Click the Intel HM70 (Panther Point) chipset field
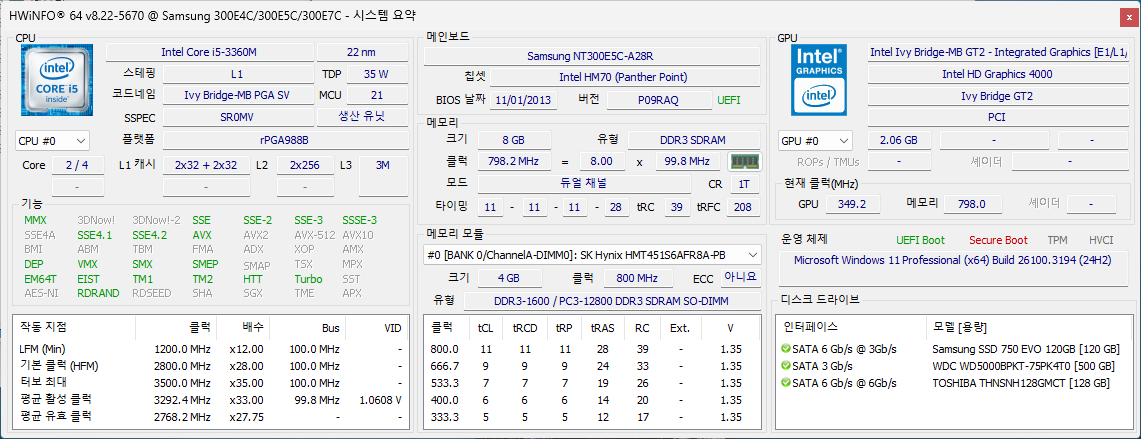This screenshot has width=1141, height=439. (x=623, y=77)
